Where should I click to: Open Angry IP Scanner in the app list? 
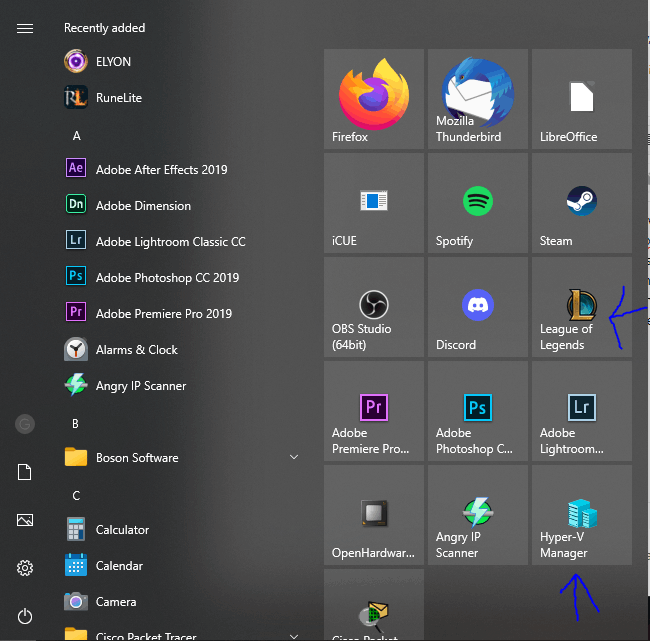[x=182, y=386]
